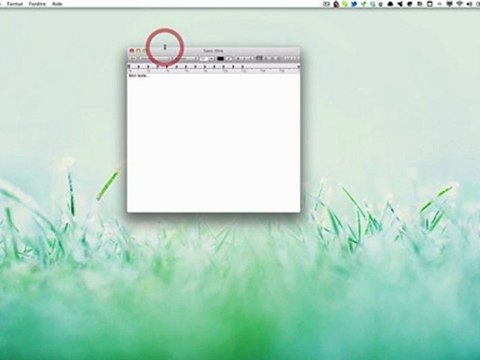Click inside the blank document area
Screen dimensions: 480x360
click(213, 143)
